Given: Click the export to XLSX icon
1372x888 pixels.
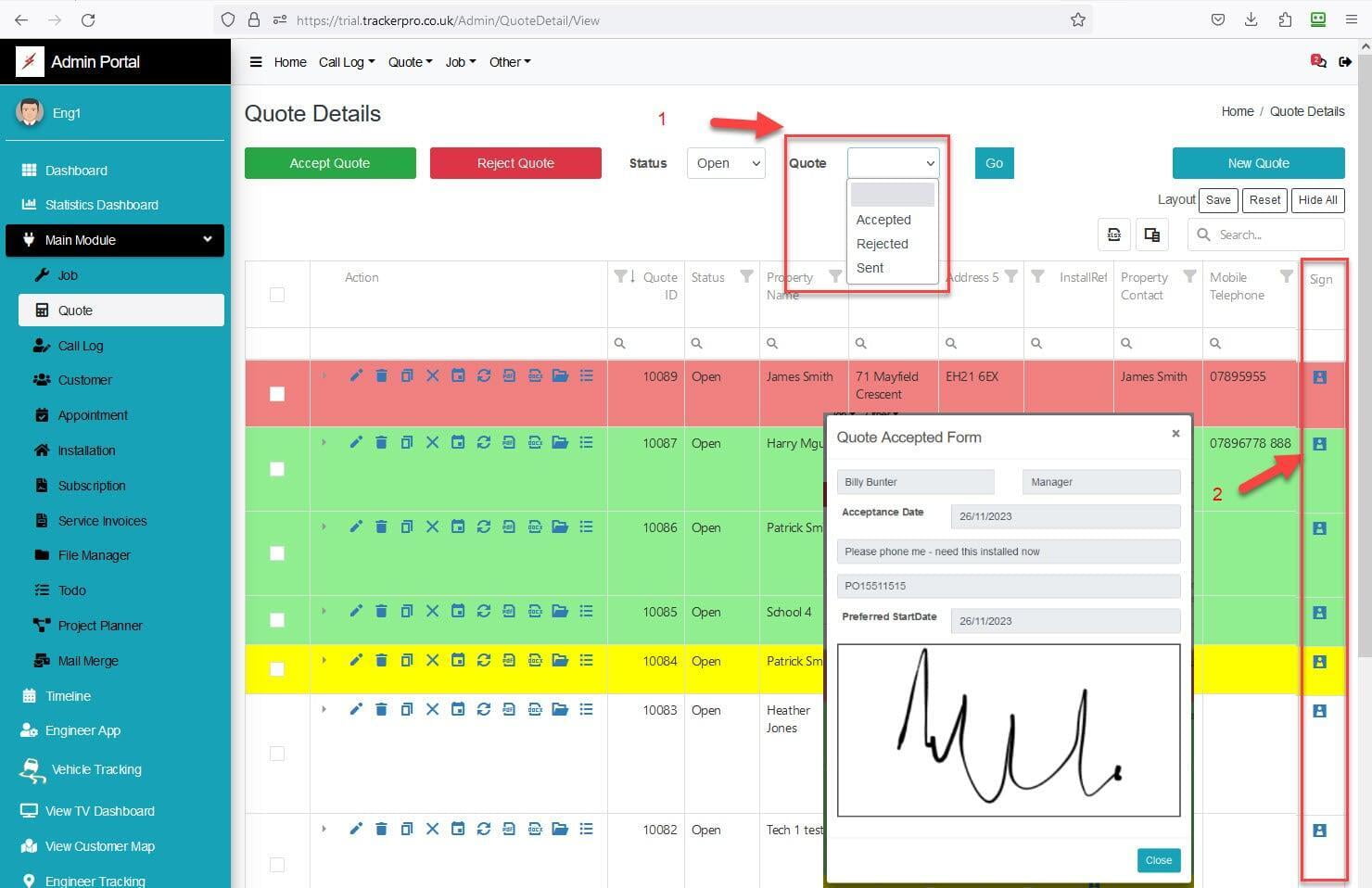Looking at the screenshot, I should 1114,235.
